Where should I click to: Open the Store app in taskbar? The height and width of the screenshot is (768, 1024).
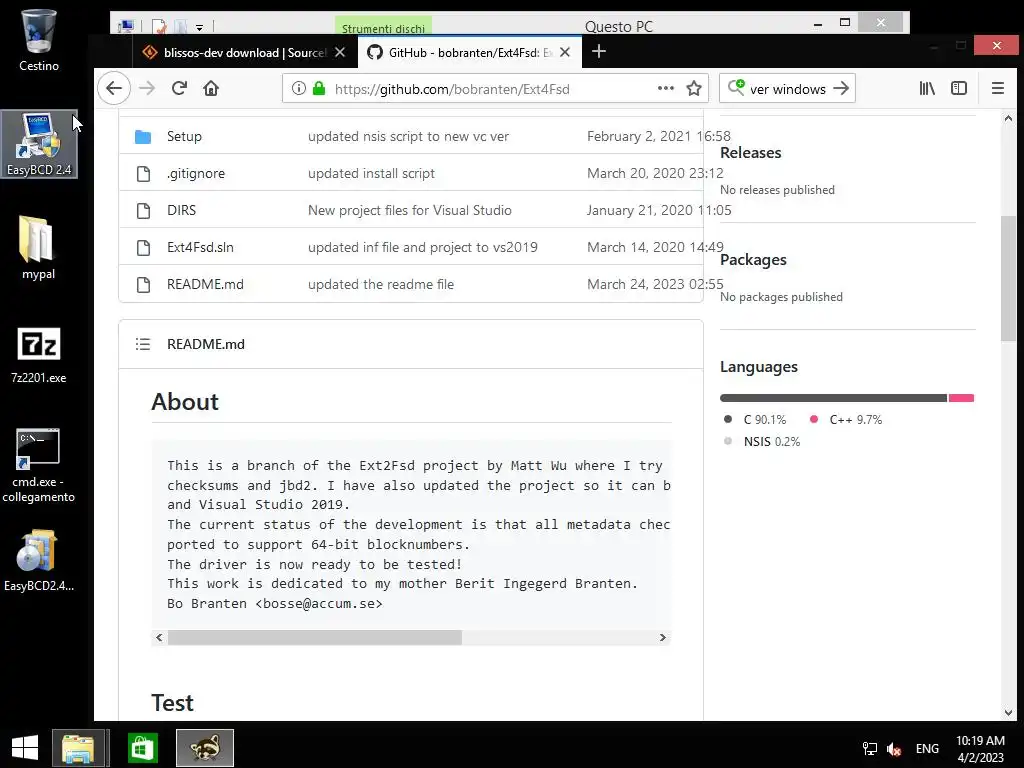142,748
